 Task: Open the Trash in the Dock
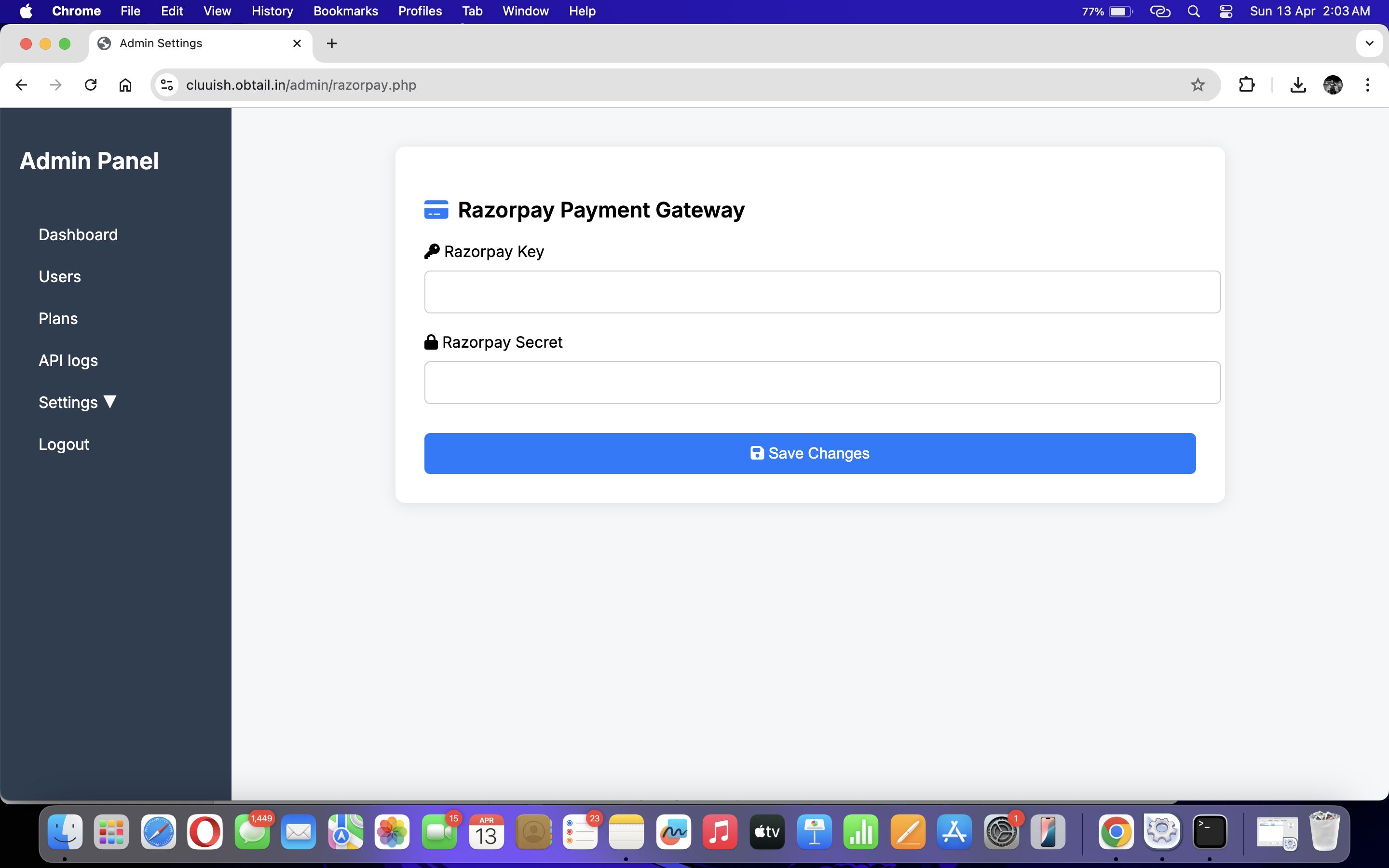pyautogui.click(x=1325, y=831)
